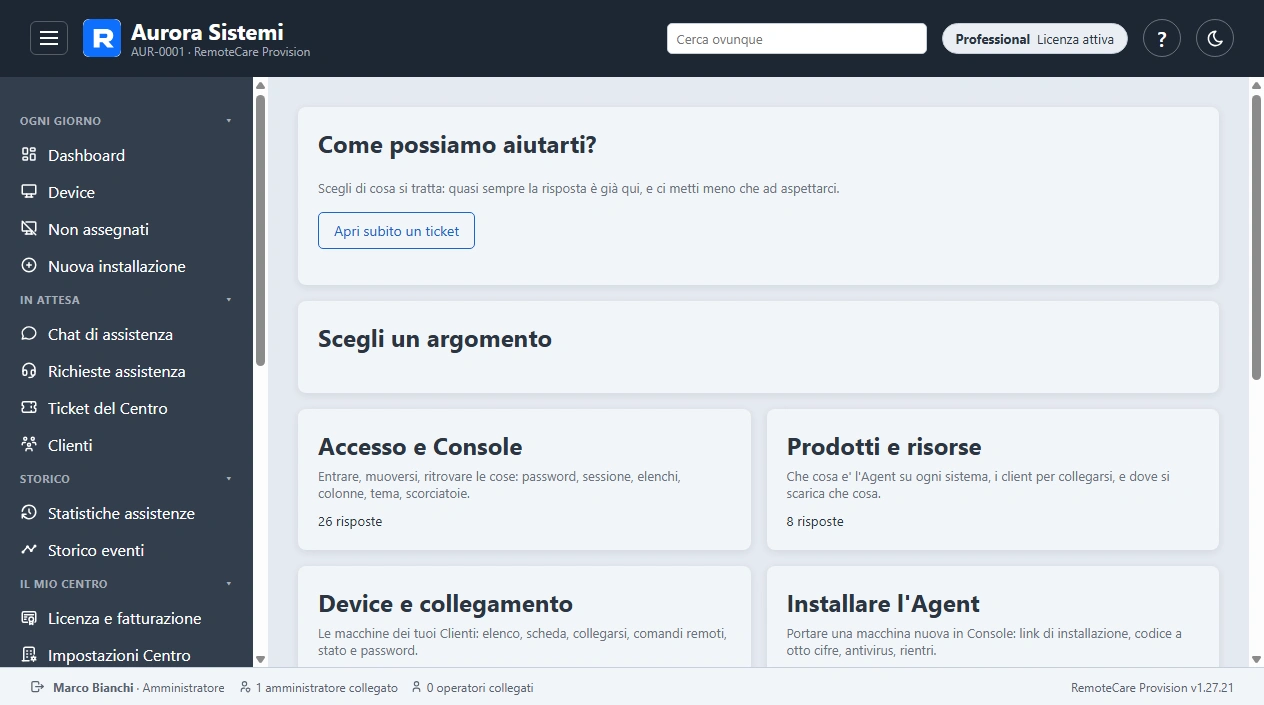Click the main page scroll-down arrow
1264x705 pixels.
[1257, 659]
